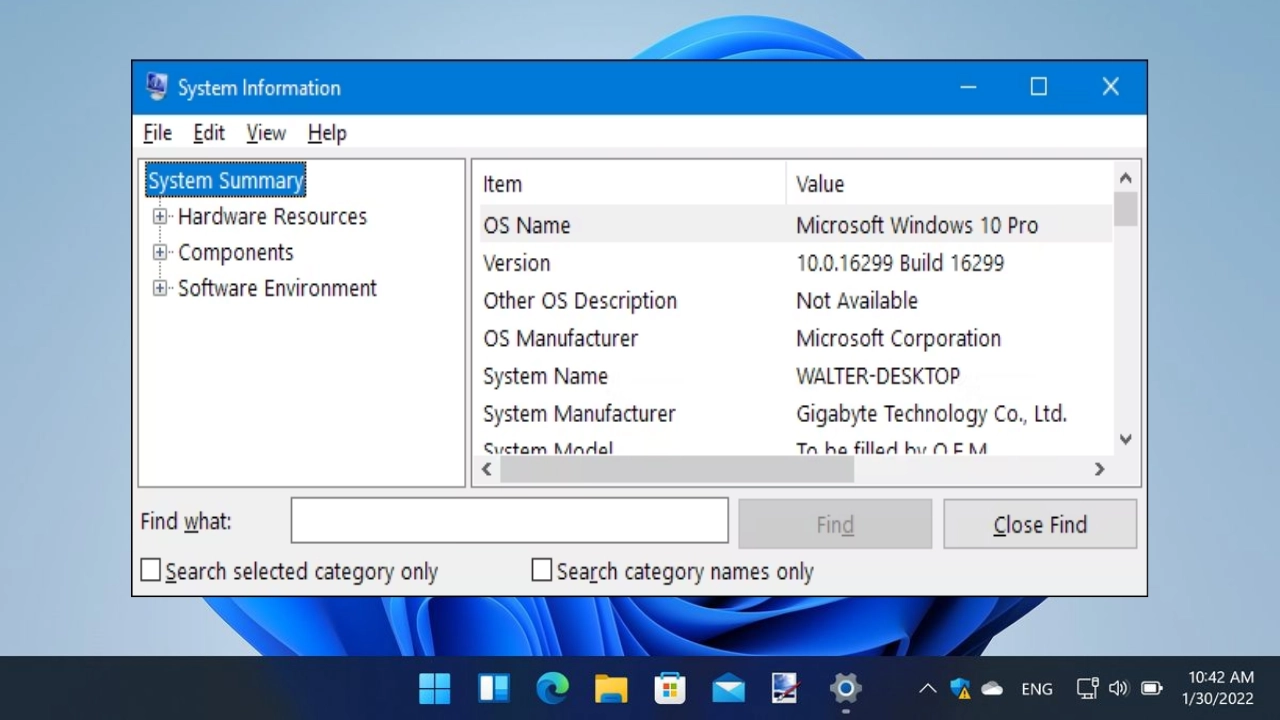Open Settings gear on the taskbar
Image resolution: width=1280 pixels, height=720 pixels.
tap(845, 688)
